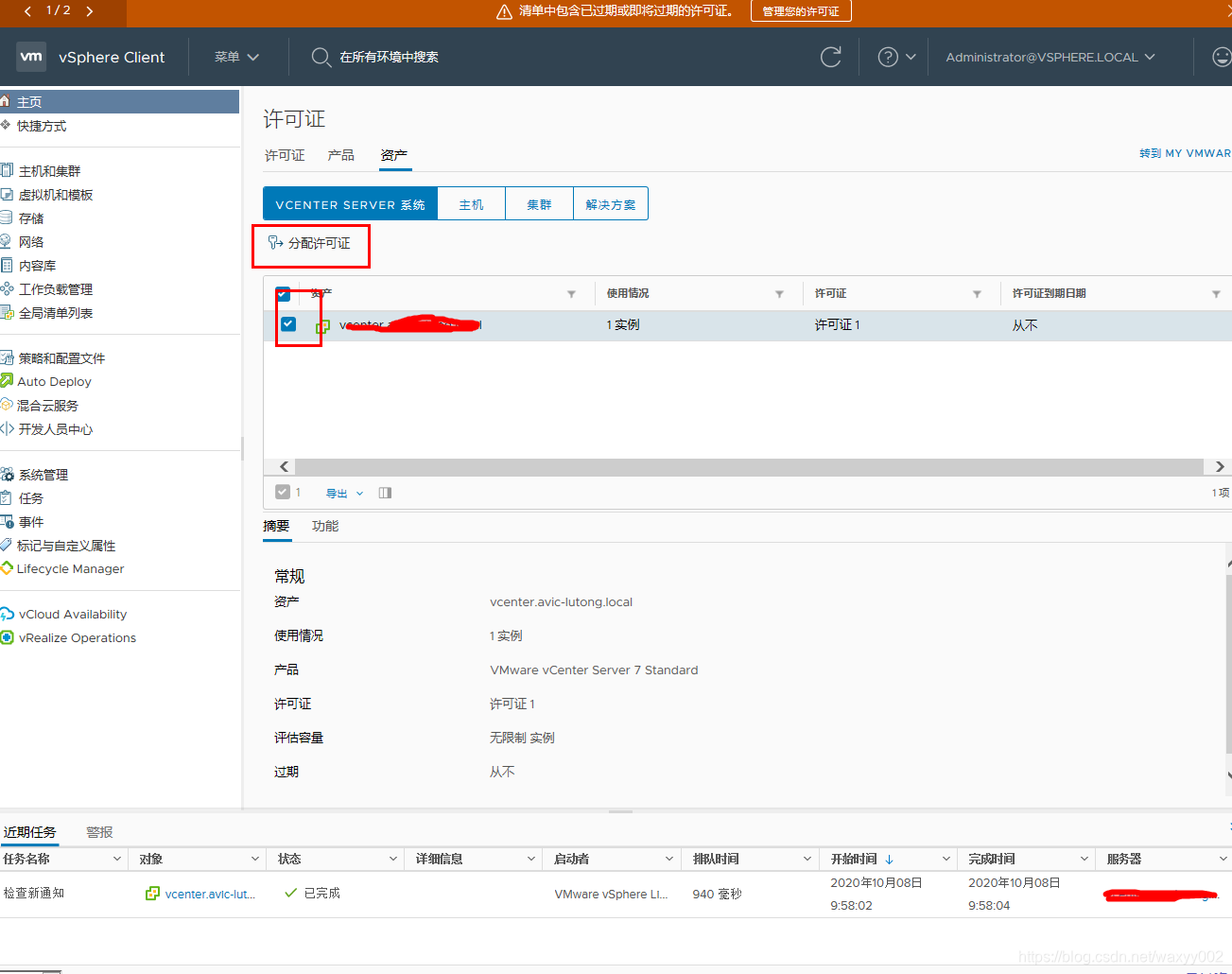The width and height of the screenshot is (1232, 974).
Task: Click the column chooser icon
Action: tap(385, 493)
